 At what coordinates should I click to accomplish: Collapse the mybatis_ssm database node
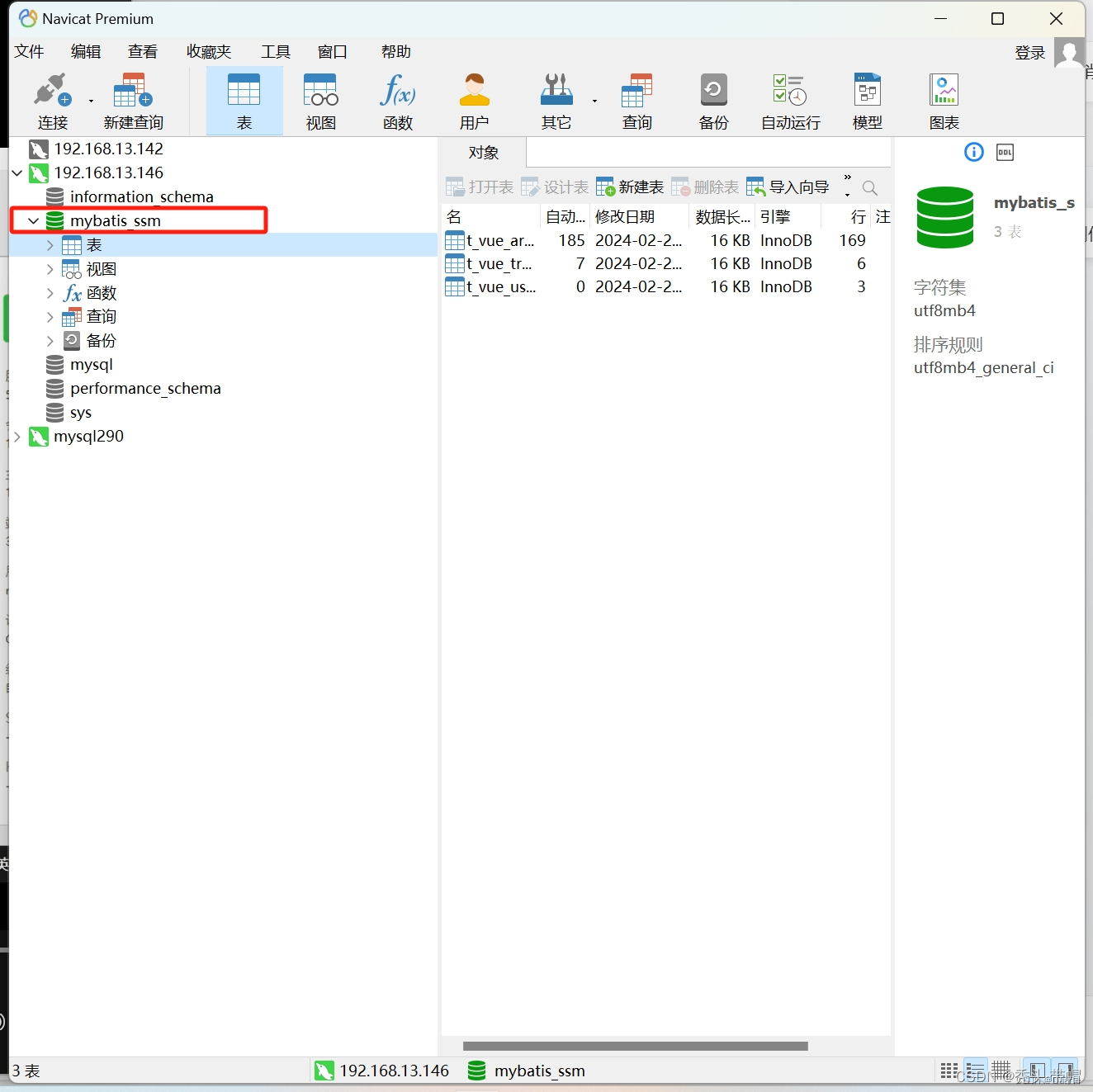point(34,221)
